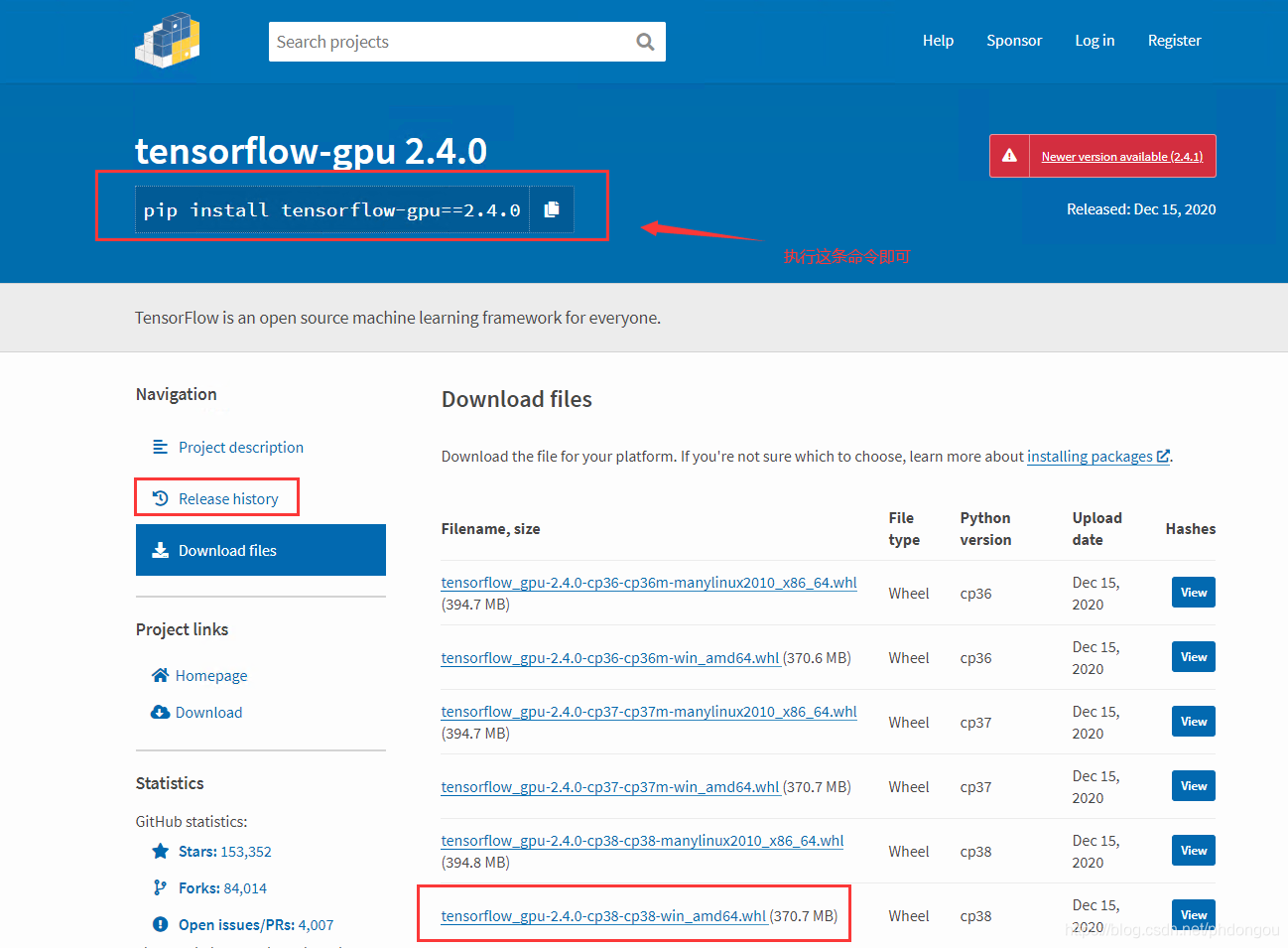Image resolution: width=1288 pixels, height=948 pixels.
Task: View hashes for cp36 manylinux wheel
Action: click(1194, 593)
